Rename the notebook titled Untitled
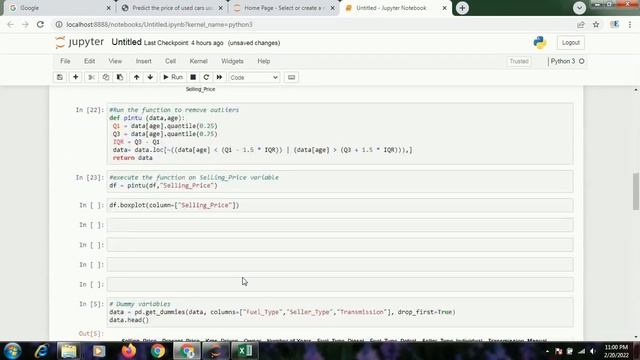This screenshot has height=360, width=640. (x=127, y=42)
